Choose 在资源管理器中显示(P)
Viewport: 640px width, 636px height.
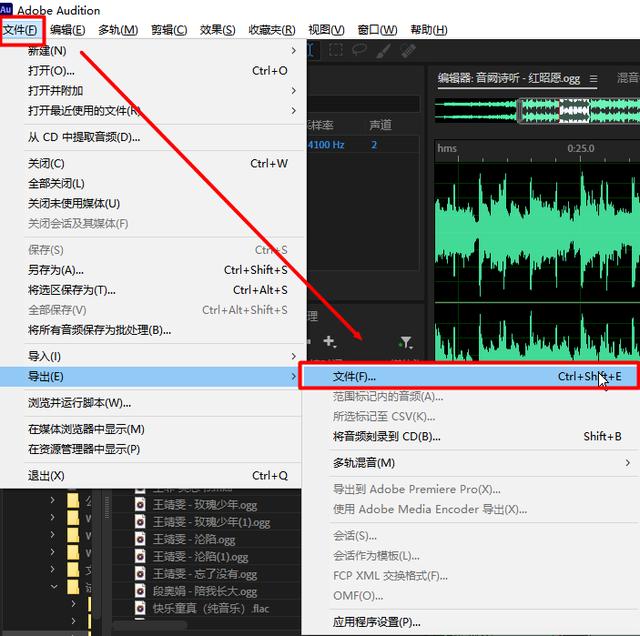[x=151, y=449]
